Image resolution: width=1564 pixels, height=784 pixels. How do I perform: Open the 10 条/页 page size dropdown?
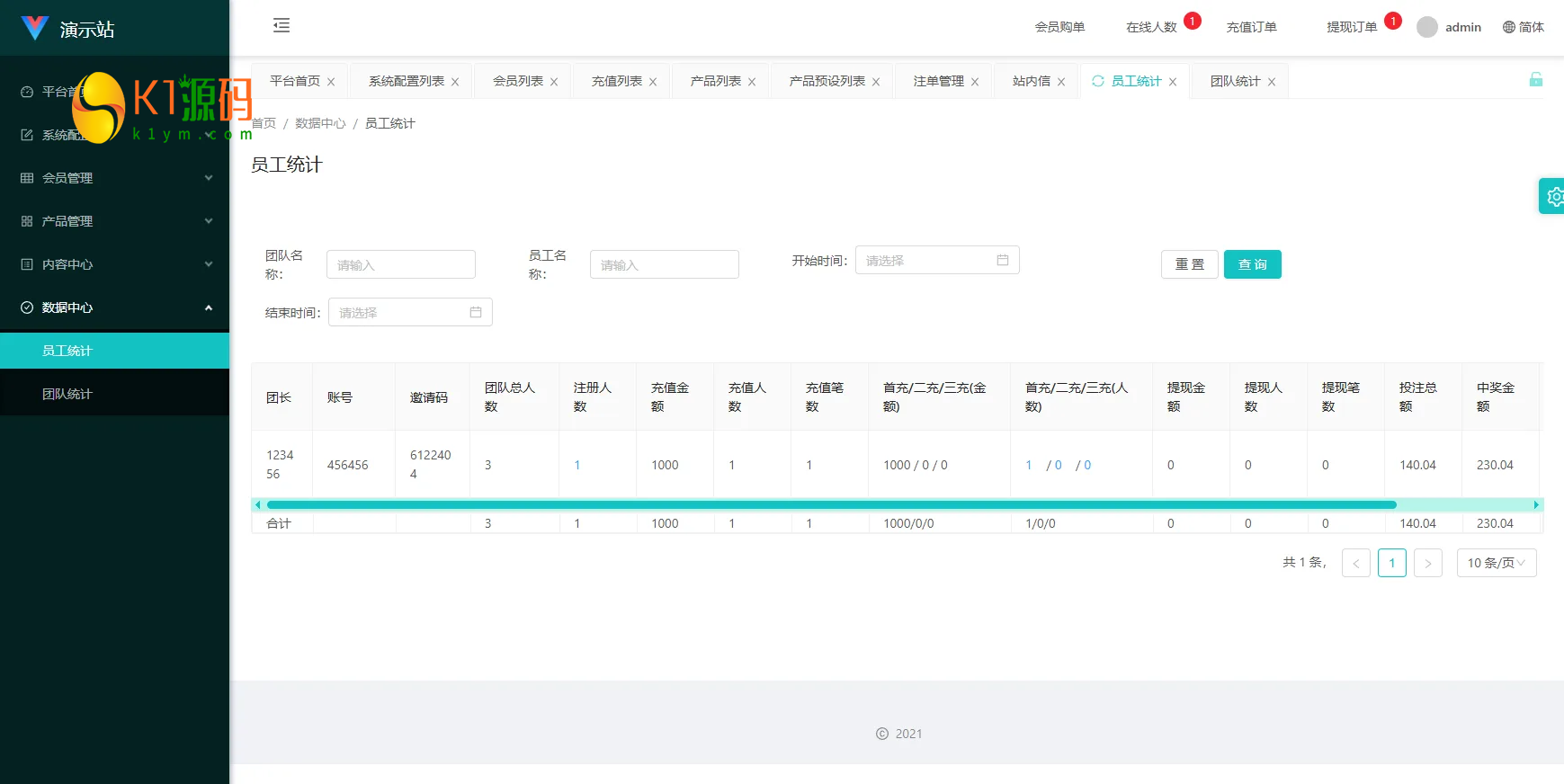pyautogui.click(x=1497, y=563)
